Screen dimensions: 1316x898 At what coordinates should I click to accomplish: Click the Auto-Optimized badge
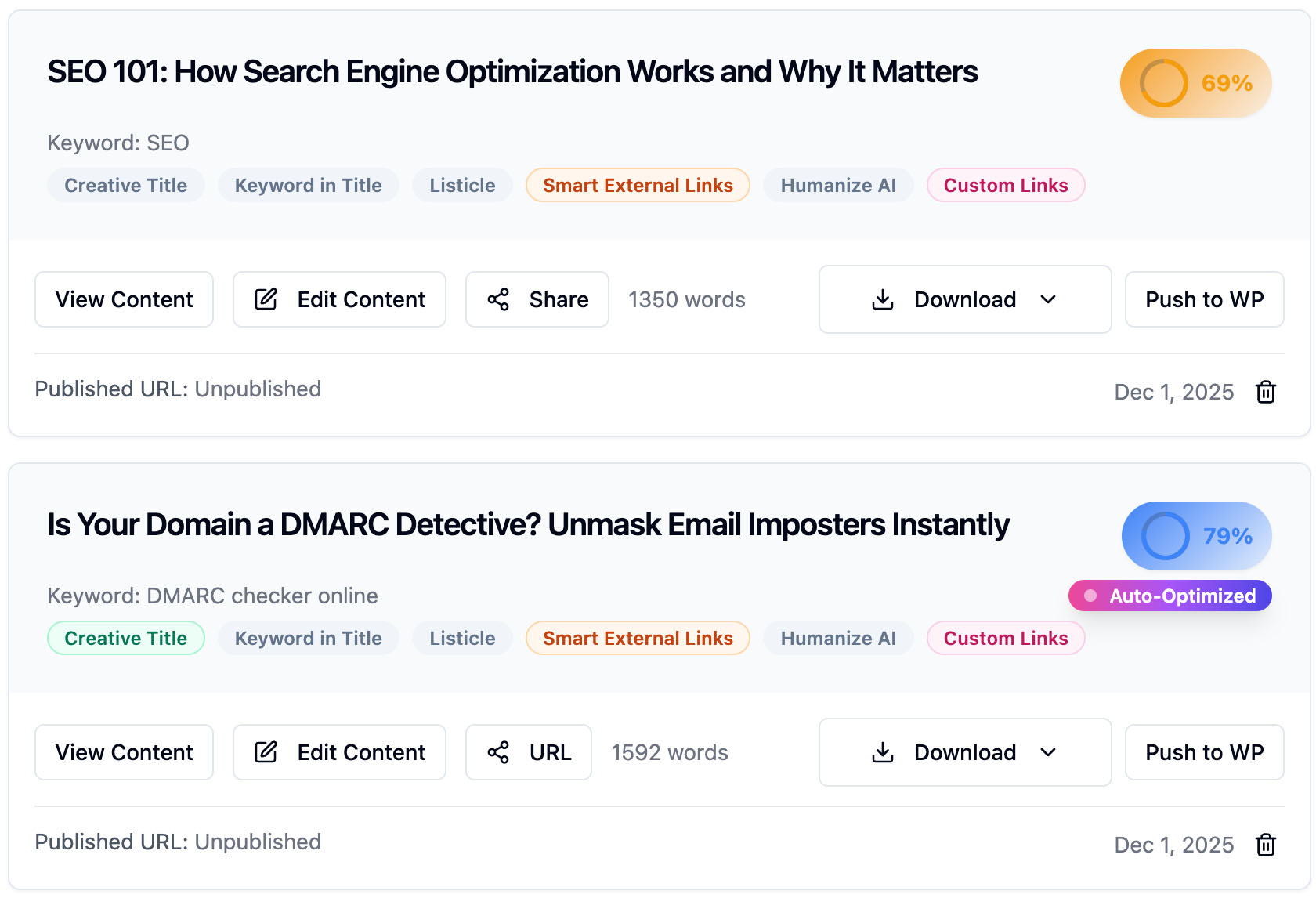1170,596
